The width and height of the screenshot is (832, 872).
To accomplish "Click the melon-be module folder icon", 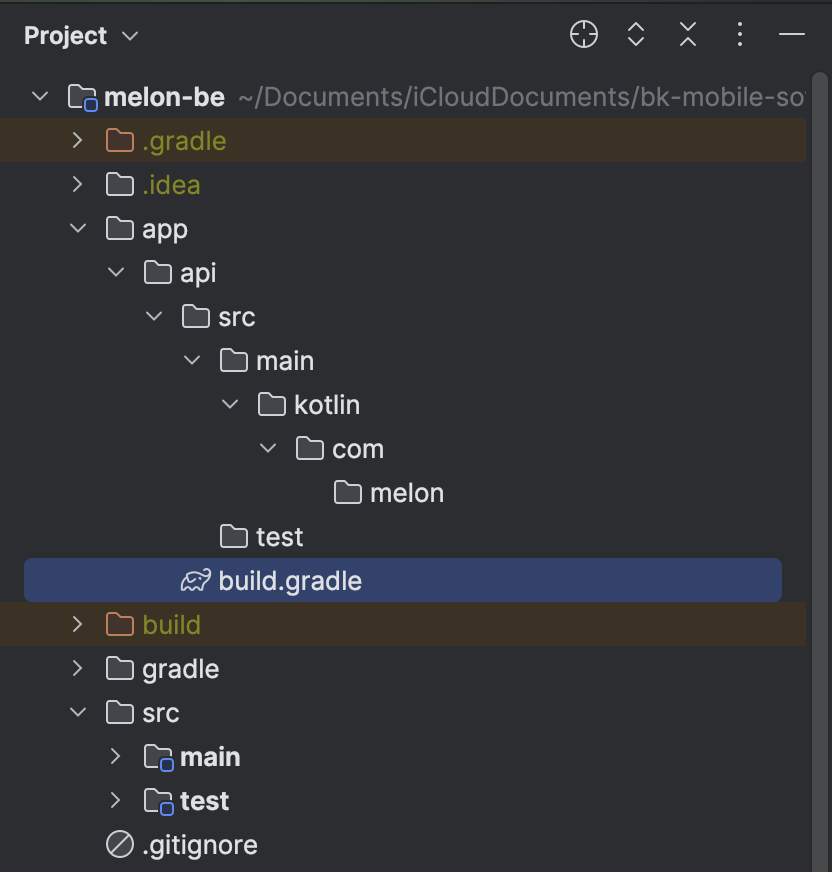I will coord(82,97).
